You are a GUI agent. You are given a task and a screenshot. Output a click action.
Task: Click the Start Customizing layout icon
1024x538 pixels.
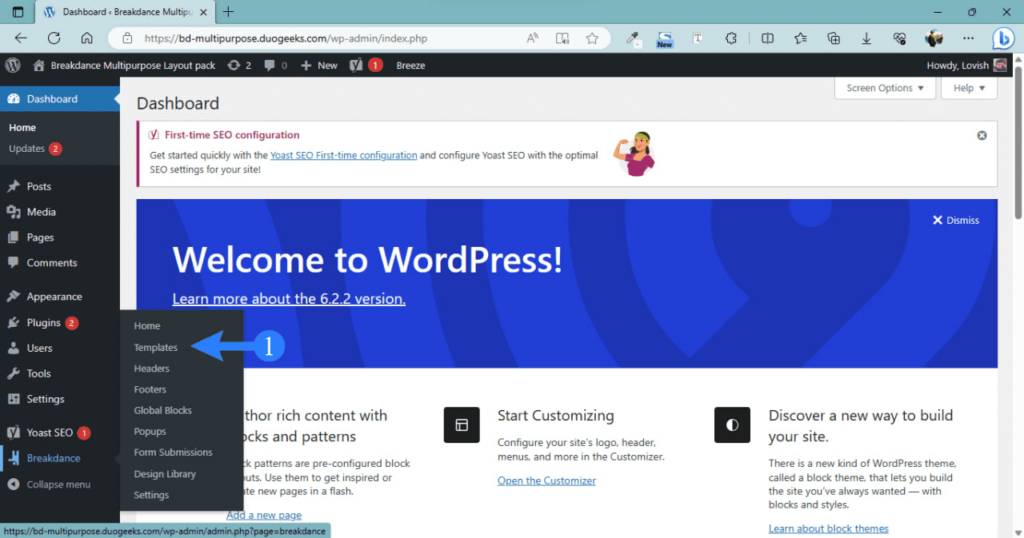pos(462,425)
